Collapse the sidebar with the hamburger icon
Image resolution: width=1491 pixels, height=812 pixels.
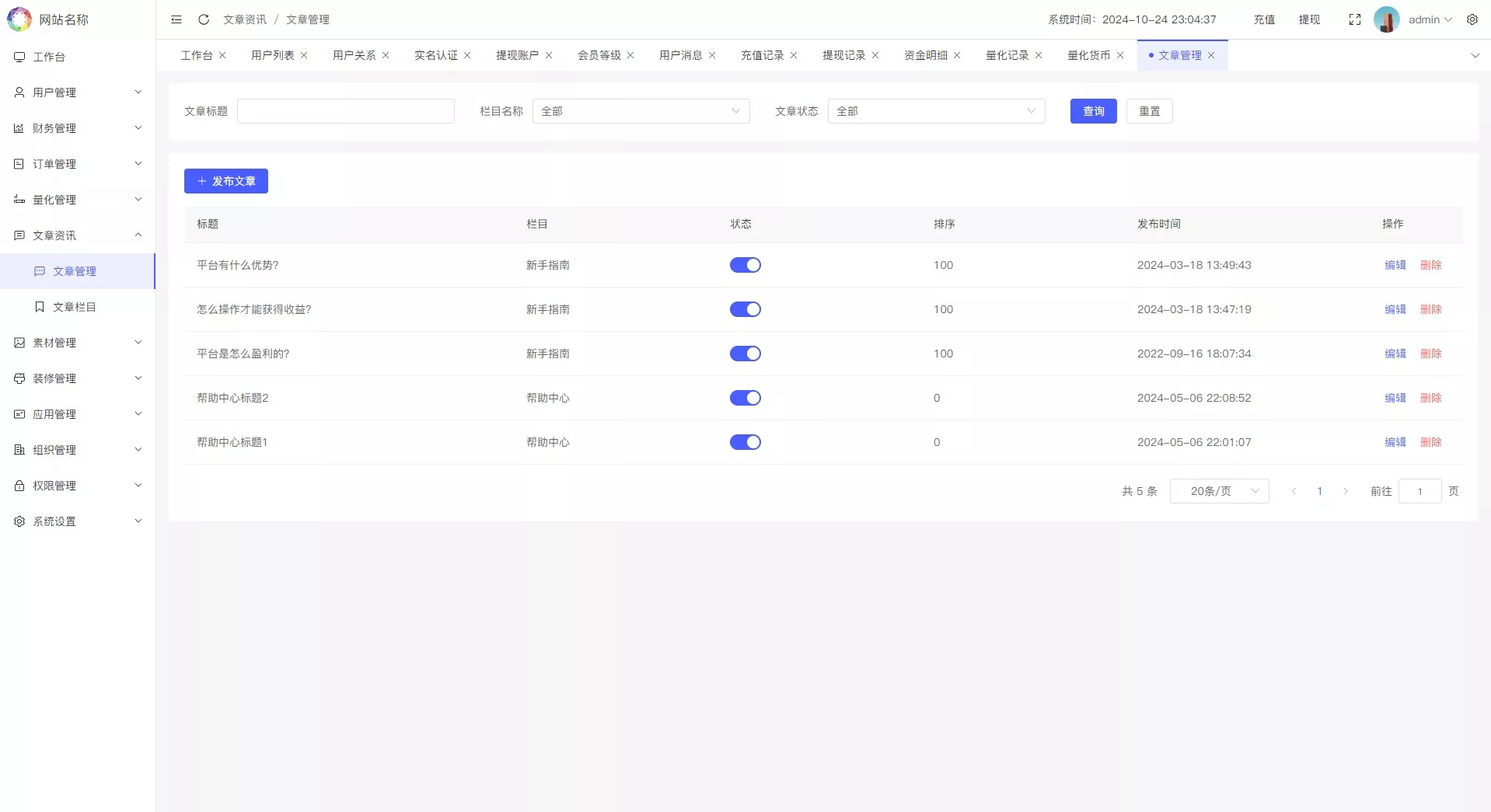[x=176, y=19]
